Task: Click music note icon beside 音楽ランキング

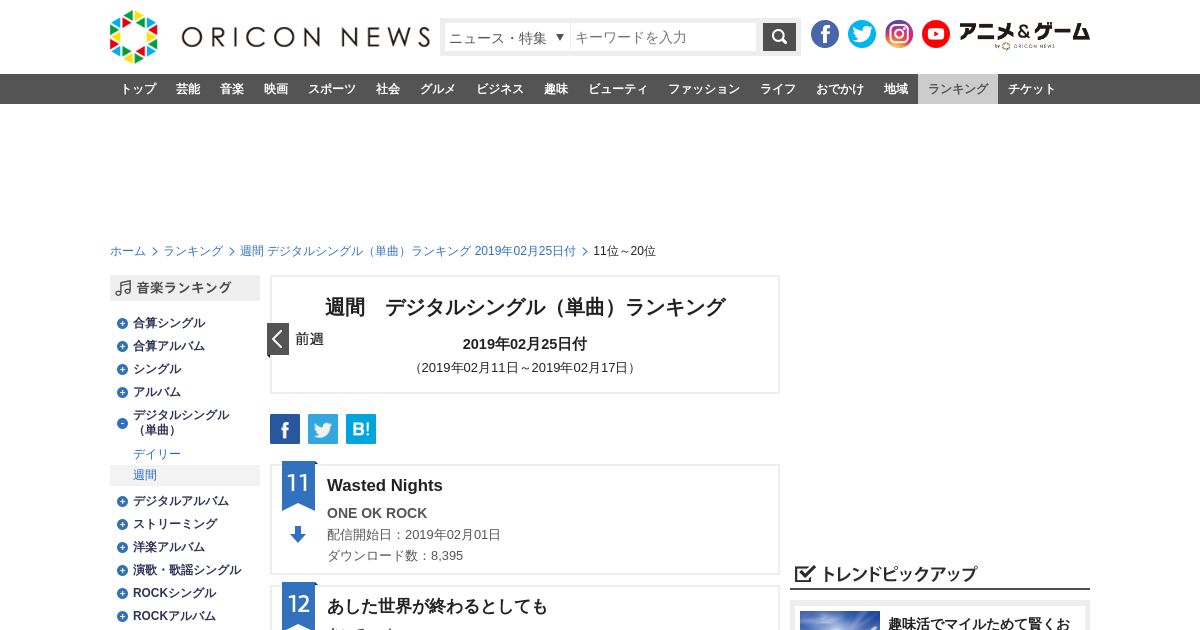Action: pyautogui.click(x=124, y=288)
